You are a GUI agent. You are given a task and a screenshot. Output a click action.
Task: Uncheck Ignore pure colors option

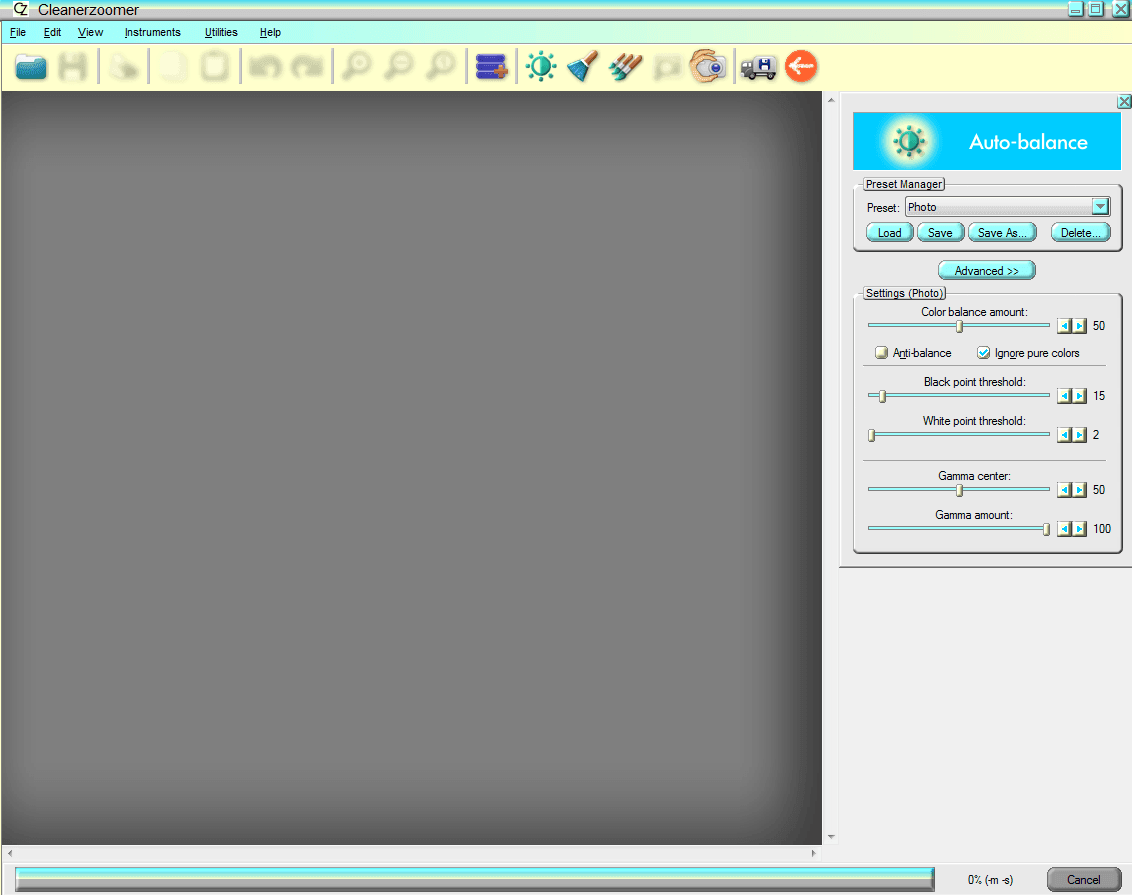pyautogui.click(x=983, y=353)
